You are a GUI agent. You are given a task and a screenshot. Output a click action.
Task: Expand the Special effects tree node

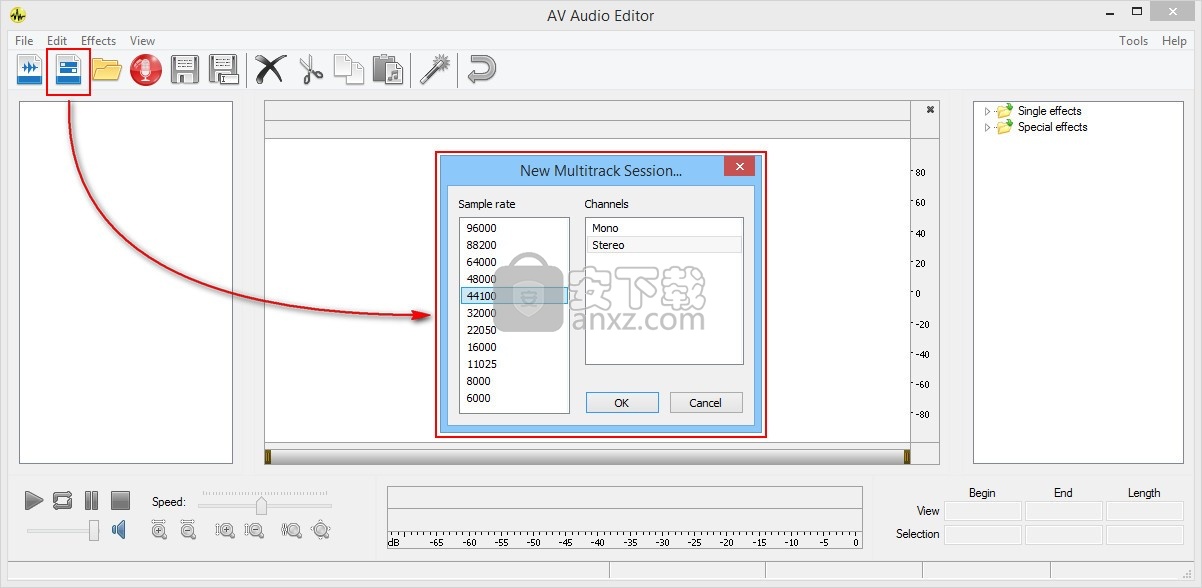click(x=988, y=127)
